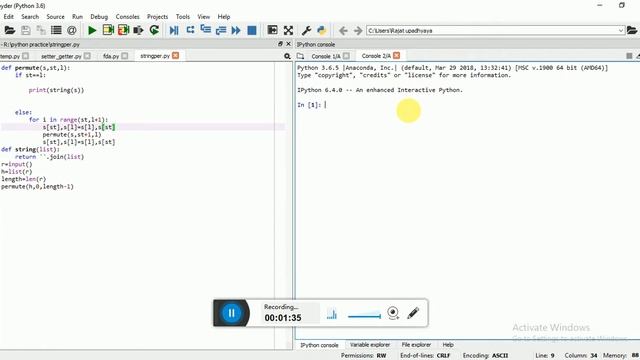Open the Search menu
Image resolution: width=640 pixels, height=360 pixels.
(30, 17)
